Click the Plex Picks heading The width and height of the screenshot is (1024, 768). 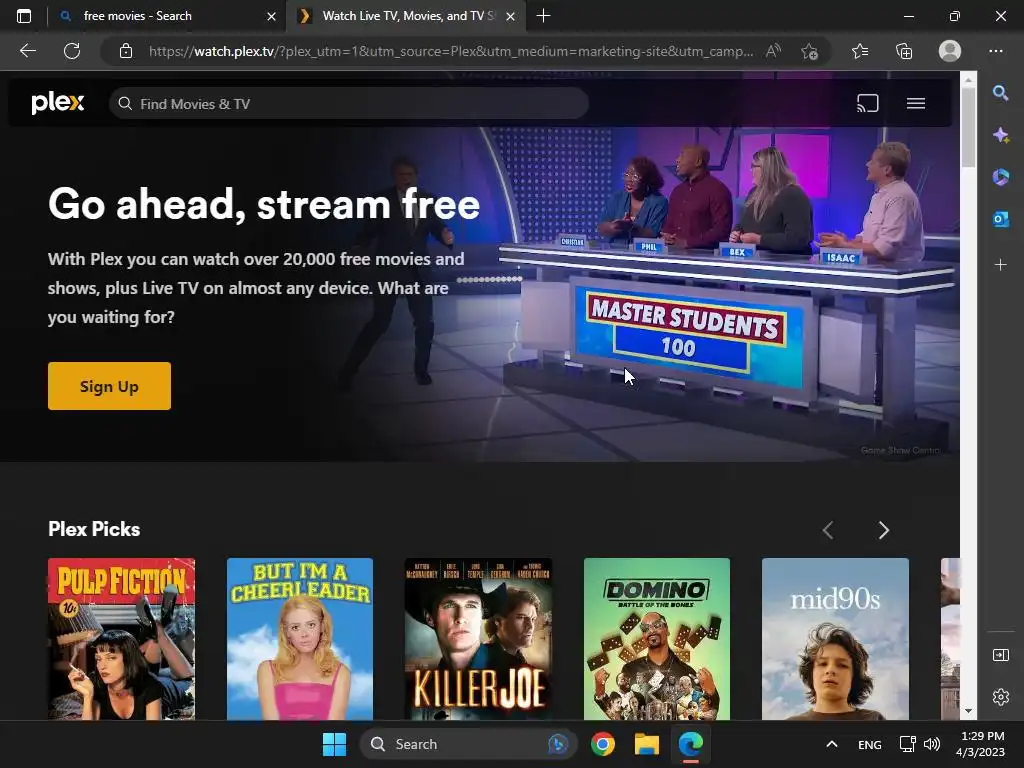click(94, 529)
